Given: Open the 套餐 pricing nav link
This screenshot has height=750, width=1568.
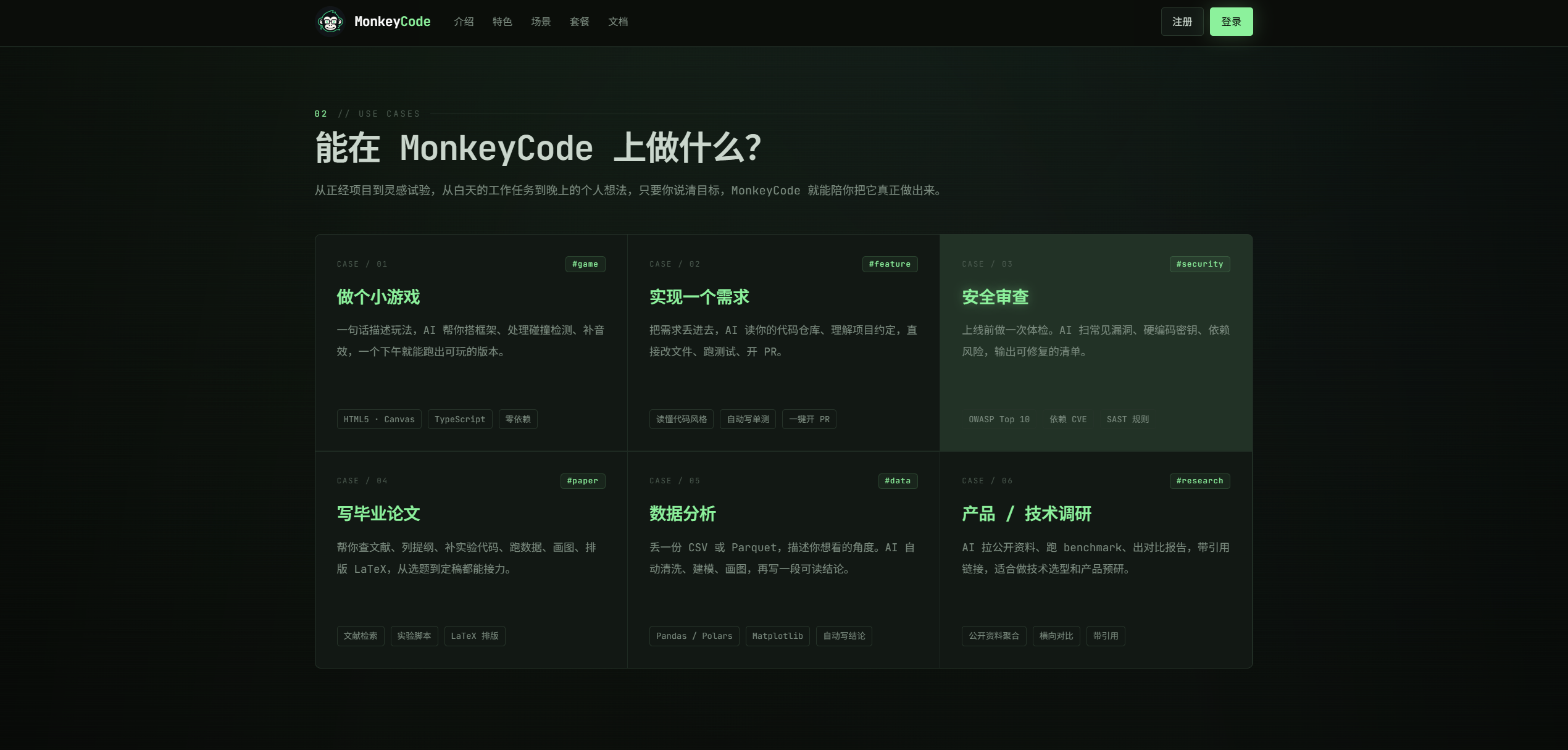Looking at the screenshot, I should point(579,22).
